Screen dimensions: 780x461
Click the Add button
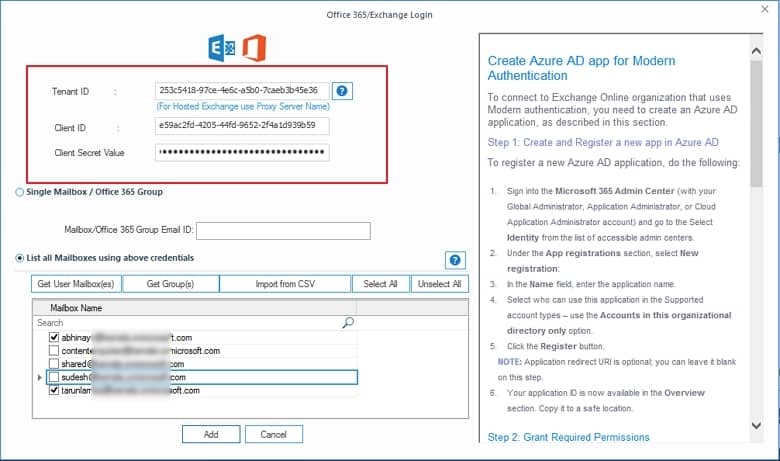(211, 434)
